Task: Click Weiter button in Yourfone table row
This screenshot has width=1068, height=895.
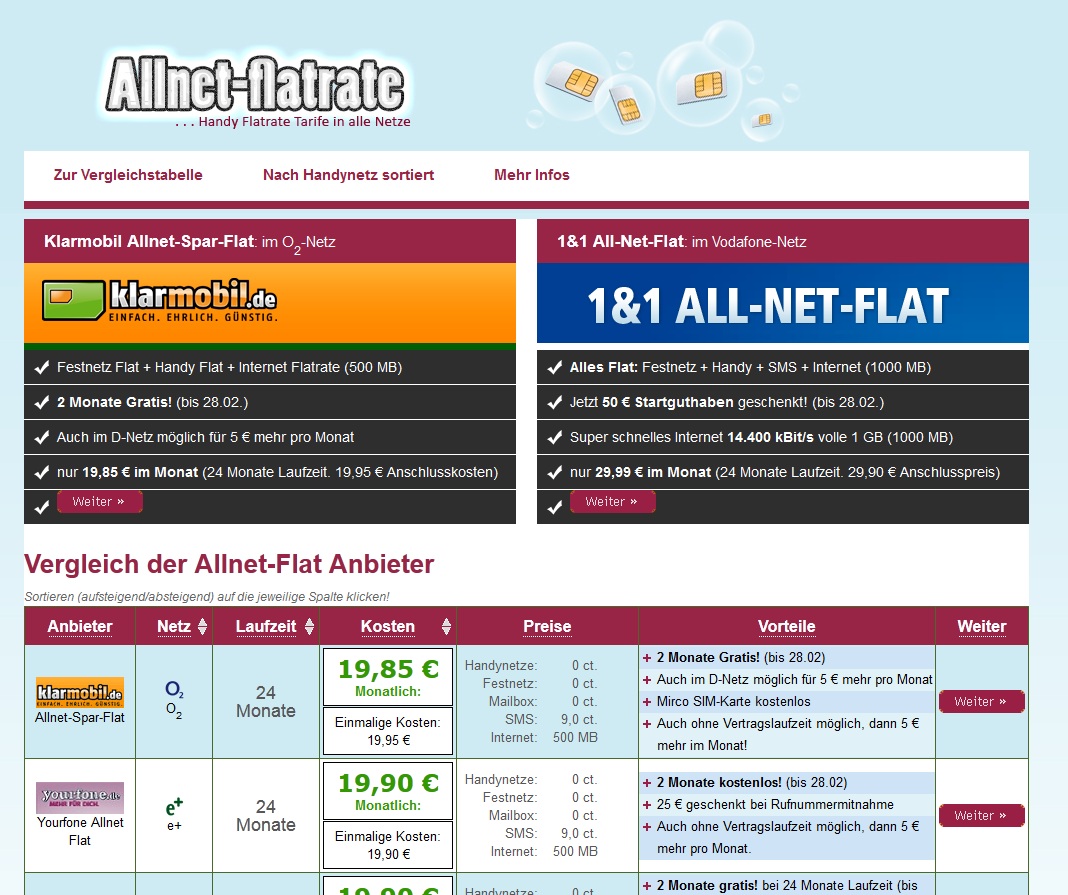Action: click(x=981, y=815)
